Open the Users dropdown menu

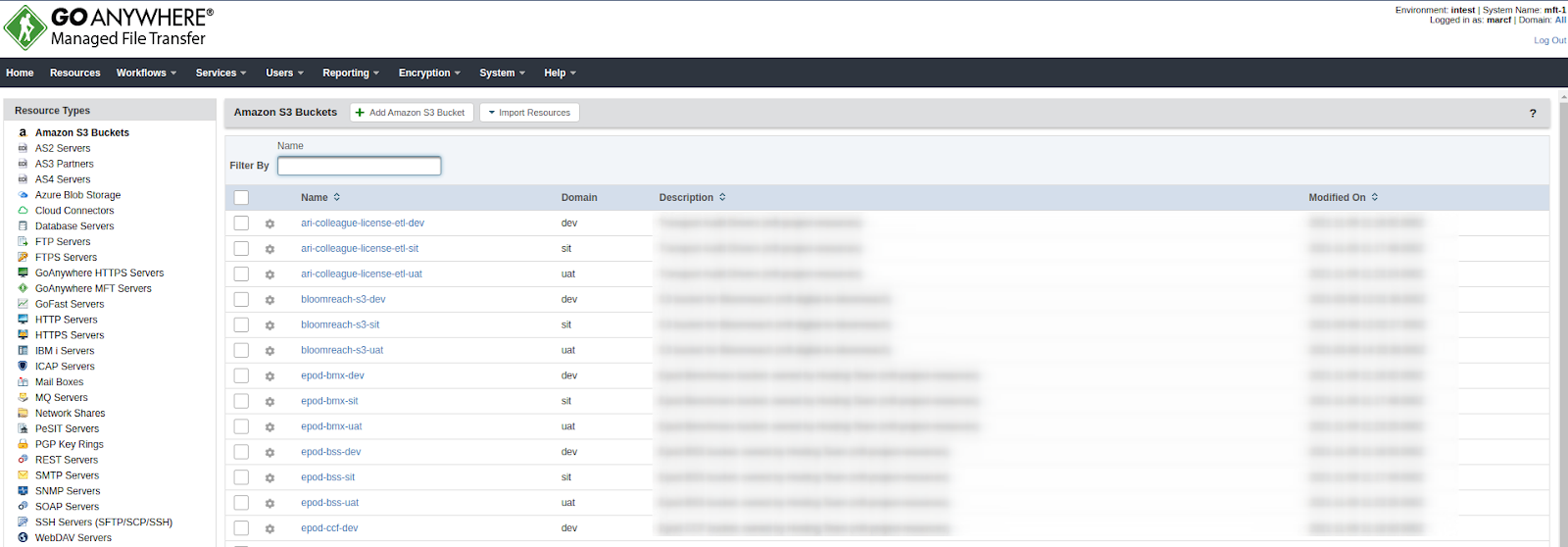point(284,73)
